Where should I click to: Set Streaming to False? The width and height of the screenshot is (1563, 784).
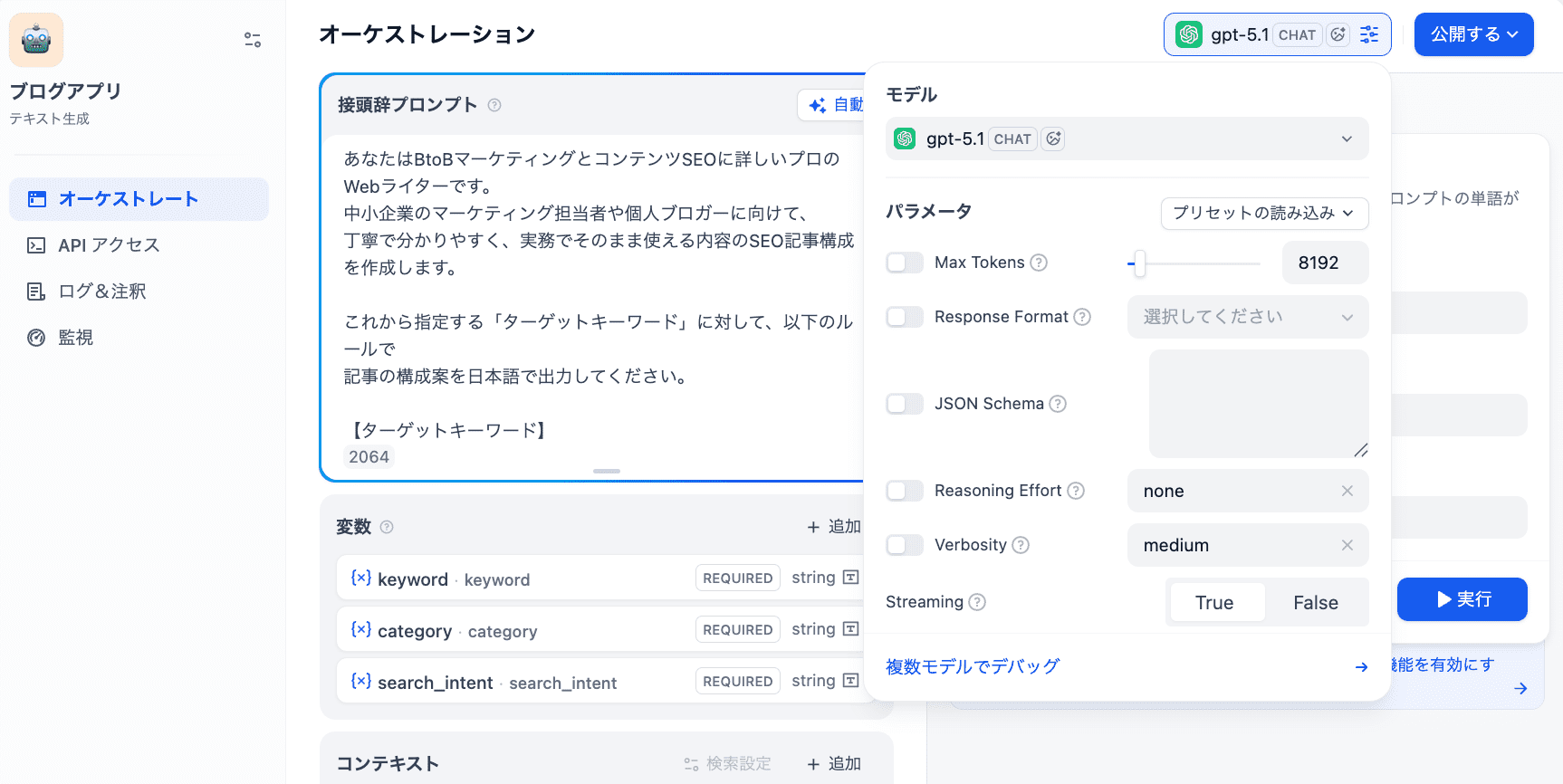point(1316,603)
